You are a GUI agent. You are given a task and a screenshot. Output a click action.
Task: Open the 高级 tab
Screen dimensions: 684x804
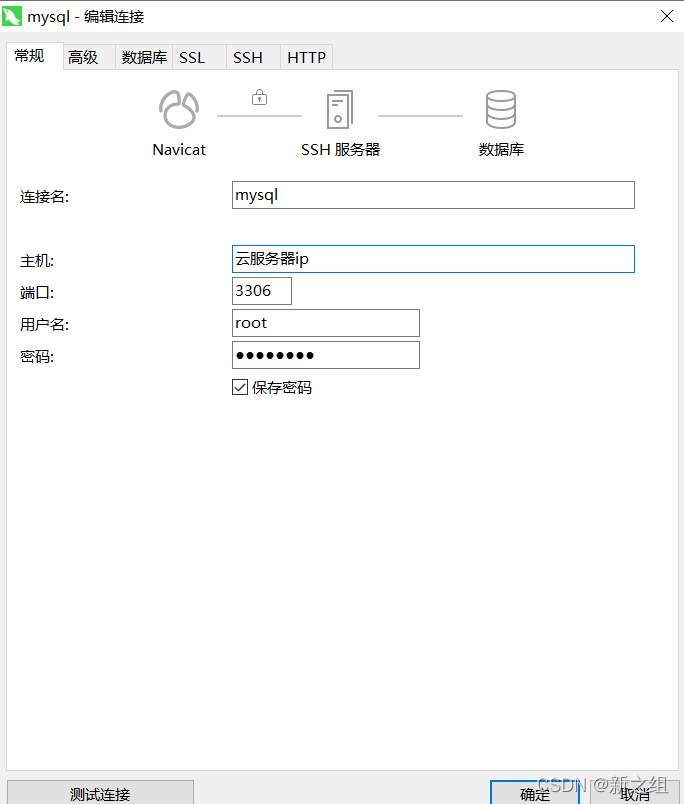point(89,57)
